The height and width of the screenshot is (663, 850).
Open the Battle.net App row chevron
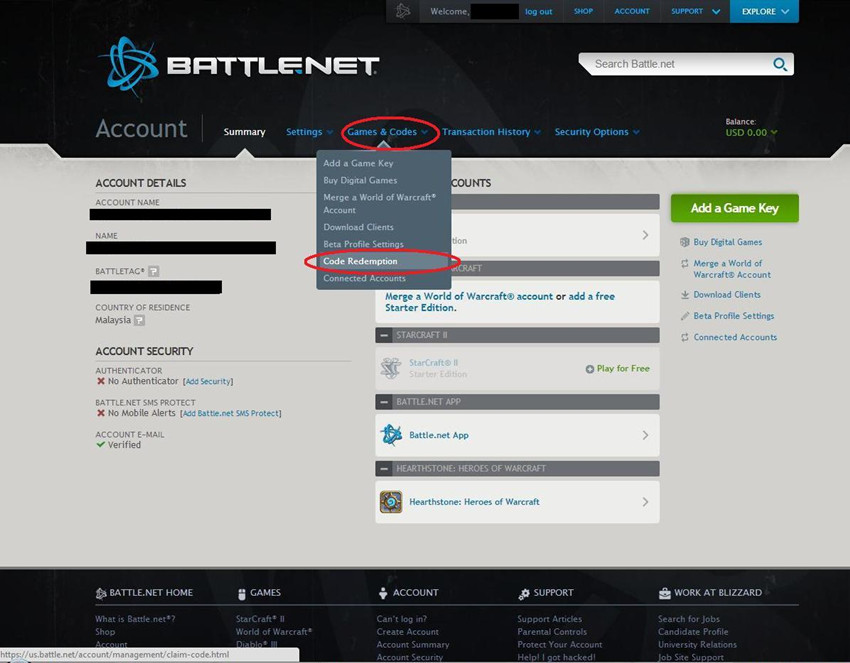pos(645,435)
